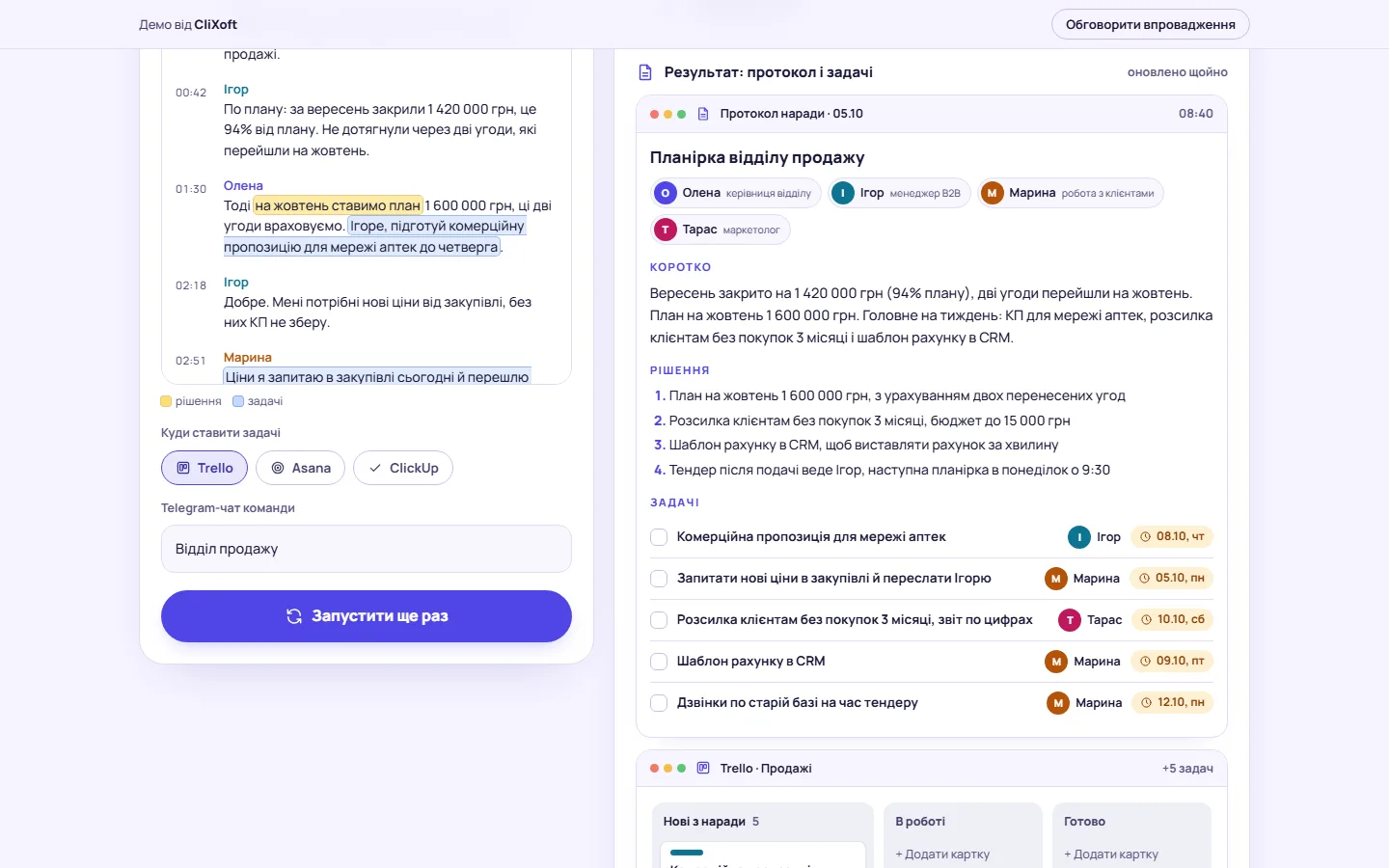Click the board icon before "Trello · Продажі"

pos(703,769)
